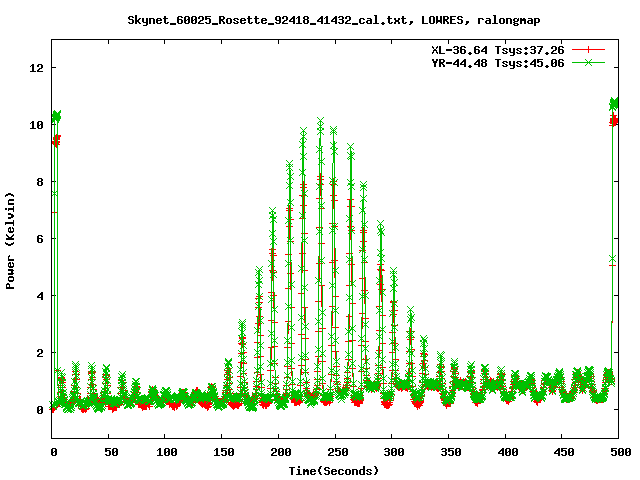
Task: Click the Time(Seconds) axis label
Action: click(334, 471)
